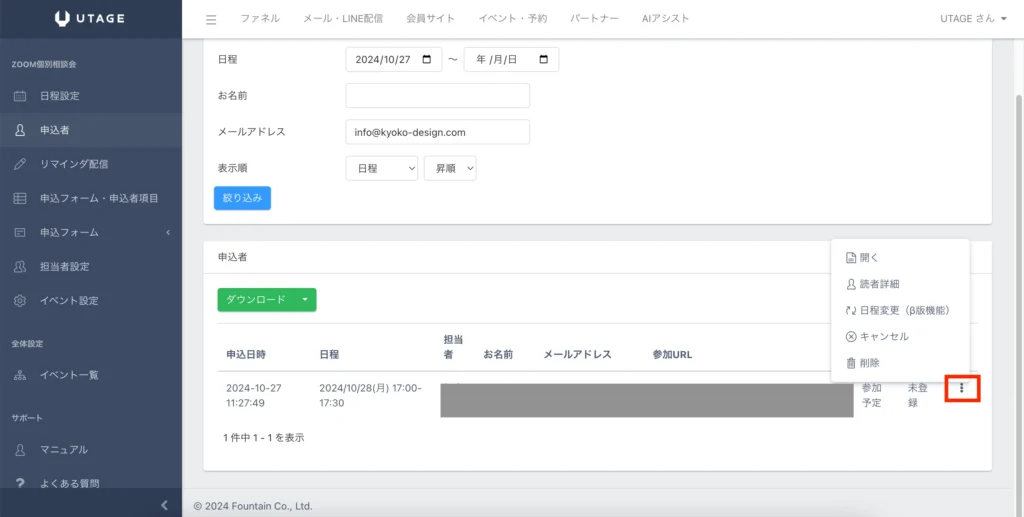
Task: Open 日程設定 in the sidebar
Action: pyautogui.click(x=91, y=96)
